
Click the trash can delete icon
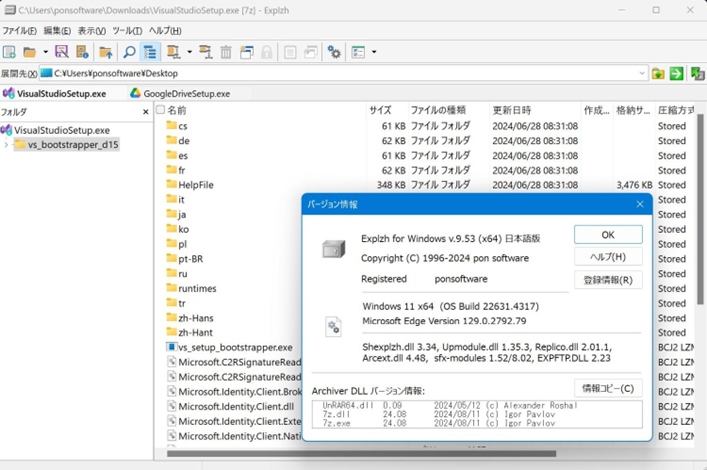pyautogui.click(x=226, y=52)
